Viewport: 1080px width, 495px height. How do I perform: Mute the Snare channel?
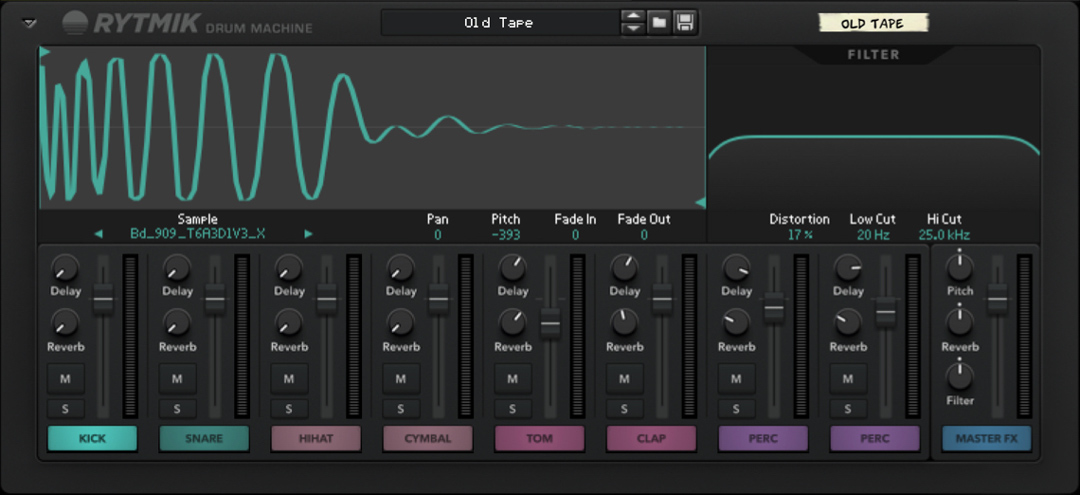177,379
